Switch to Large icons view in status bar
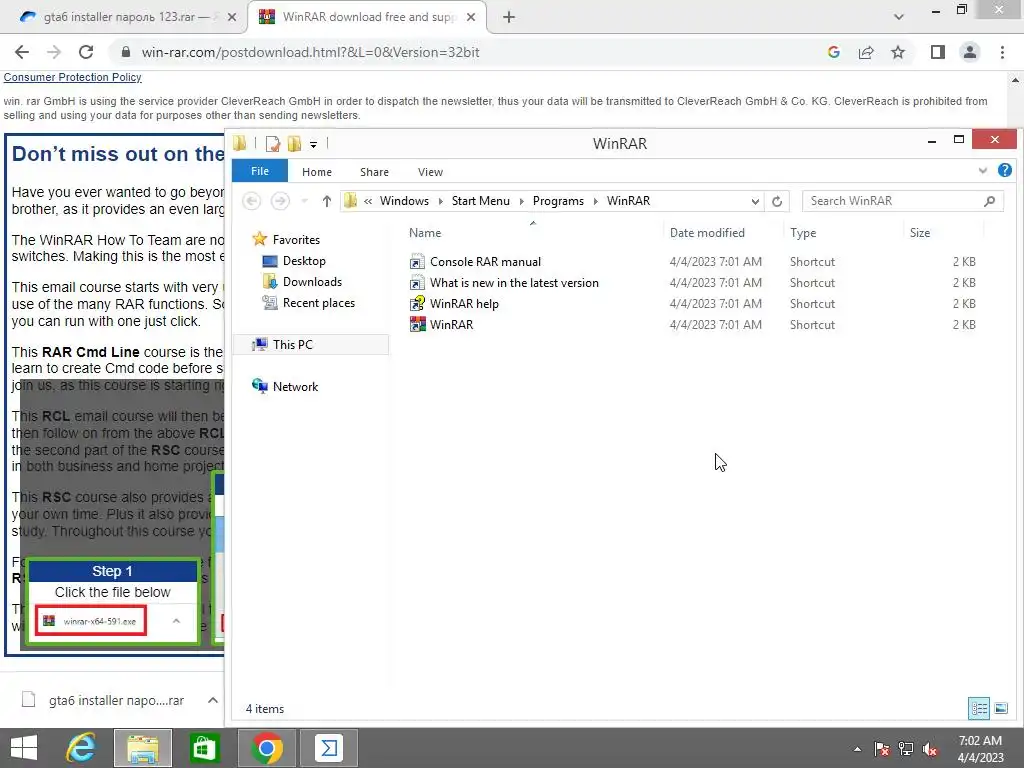 click(x=1000, y=709)
